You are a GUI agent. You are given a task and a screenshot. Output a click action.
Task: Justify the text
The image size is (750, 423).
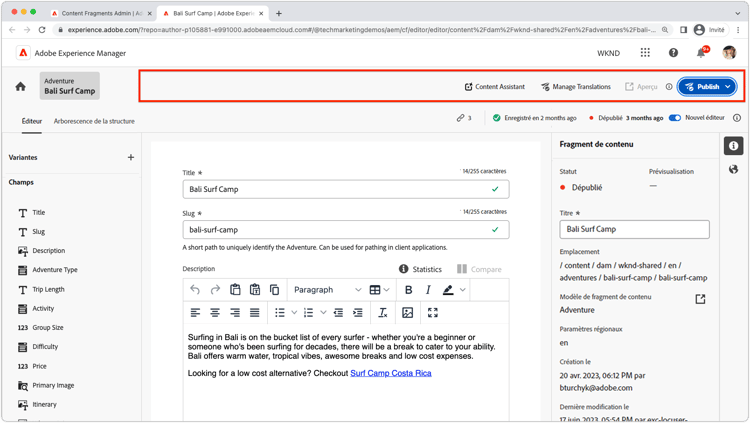(254, 312)
